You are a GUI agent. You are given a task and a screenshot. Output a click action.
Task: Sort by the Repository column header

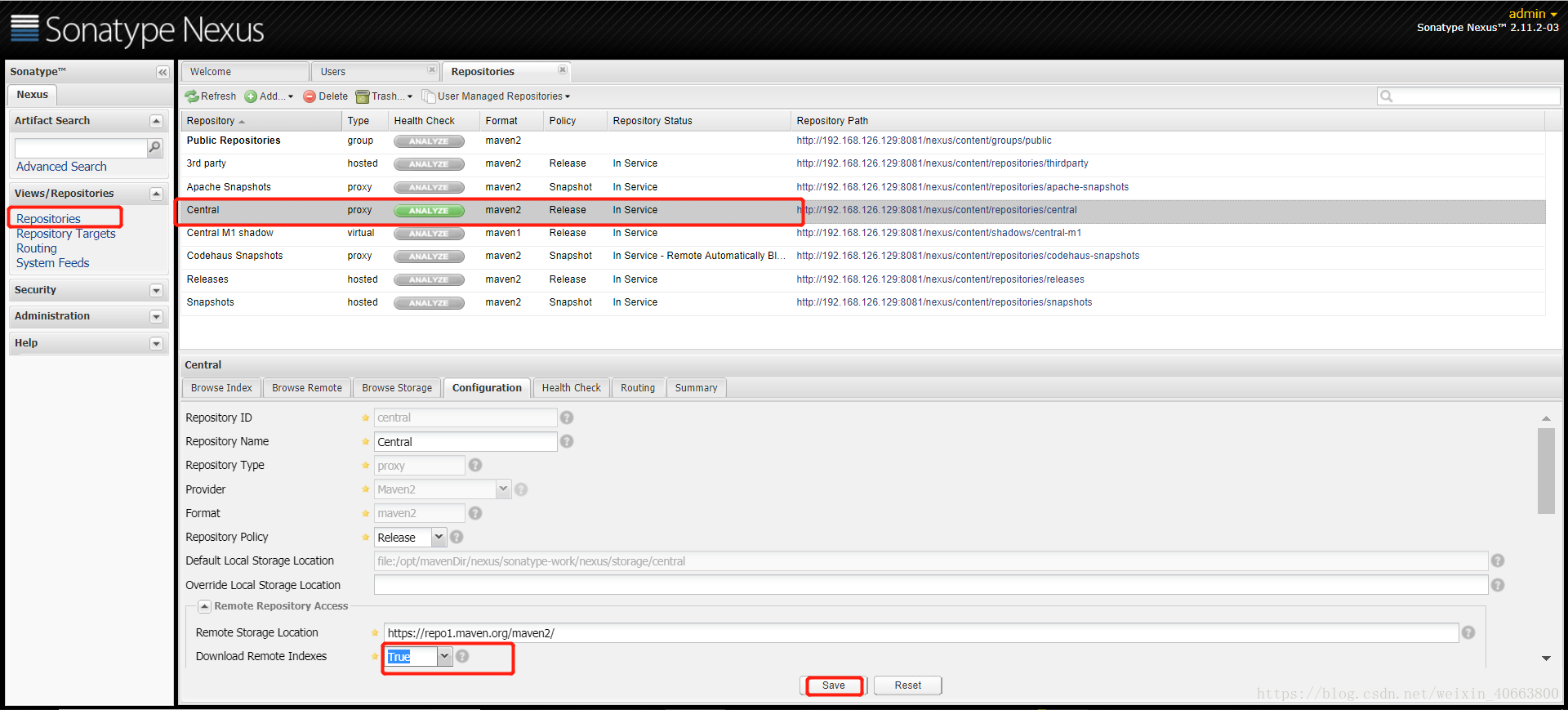pyautogui.click(x=261, y=121)
